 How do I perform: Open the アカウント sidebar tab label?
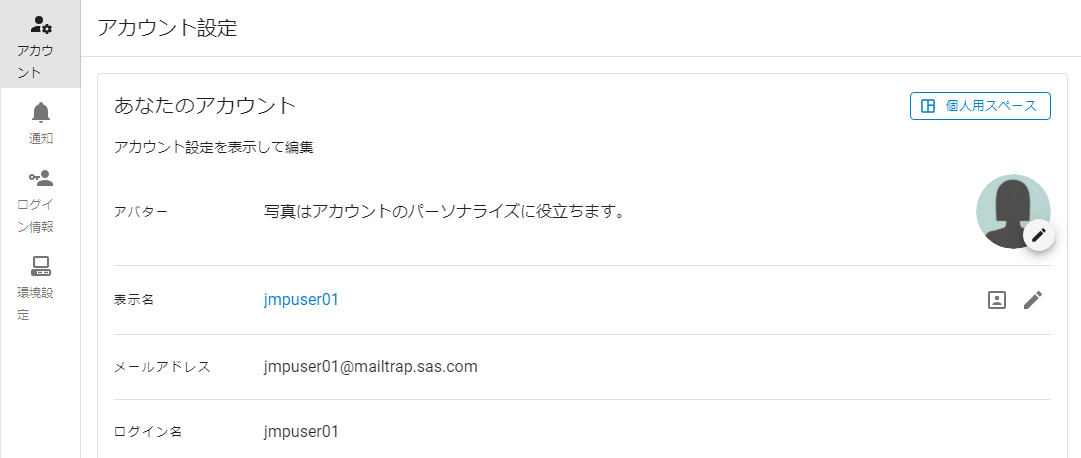(x=36, y=61)
